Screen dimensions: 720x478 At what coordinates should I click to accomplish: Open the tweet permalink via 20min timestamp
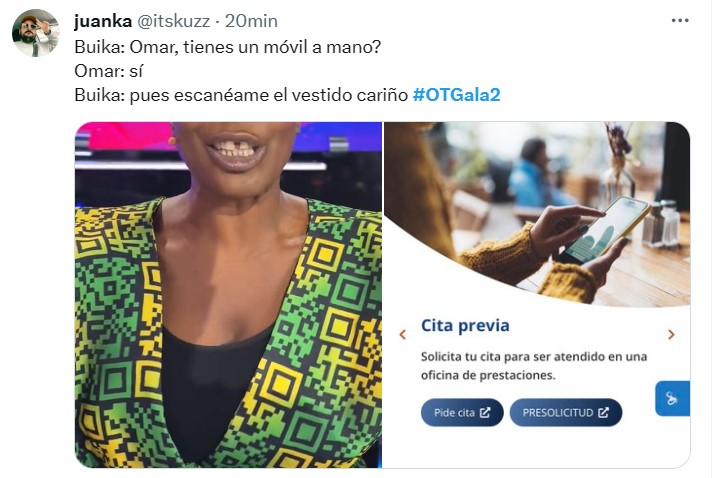[x=251, y=21]
